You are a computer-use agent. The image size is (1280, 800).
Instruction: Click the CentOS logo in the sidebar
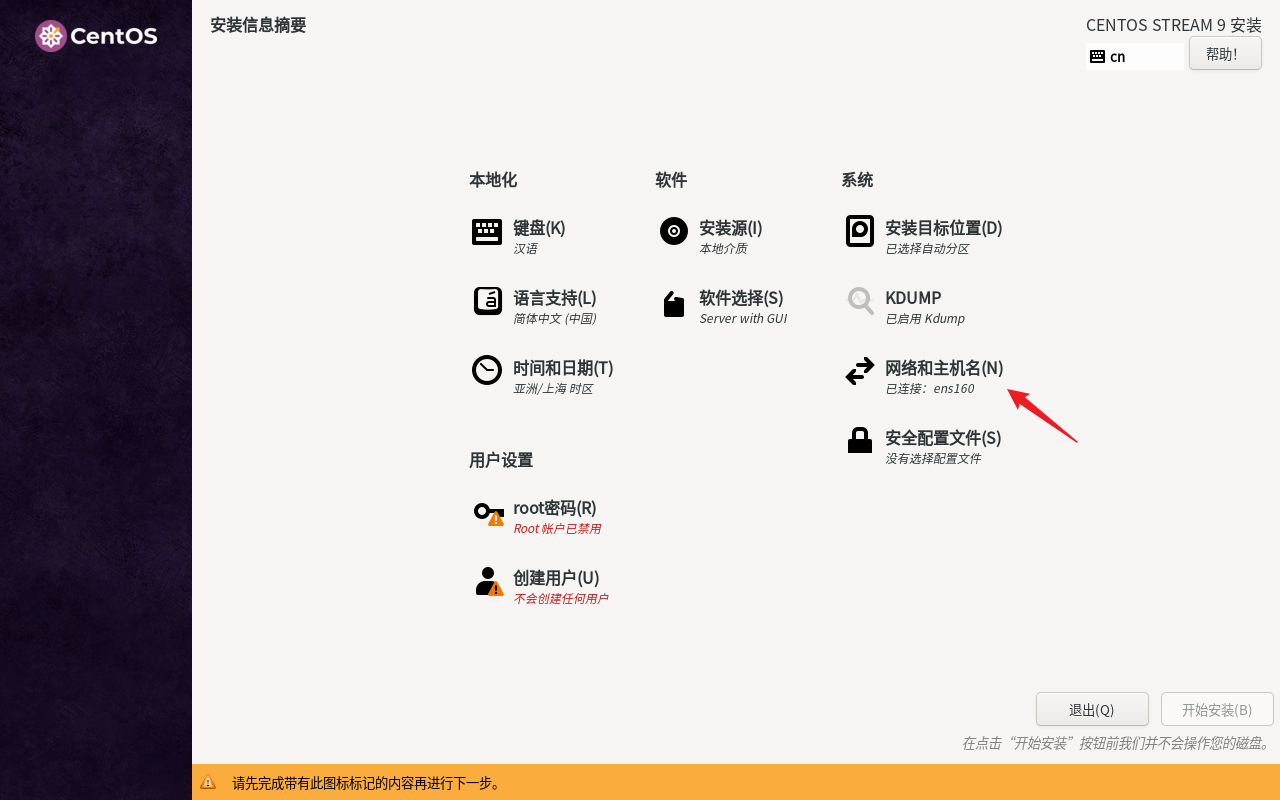[96, 36]
